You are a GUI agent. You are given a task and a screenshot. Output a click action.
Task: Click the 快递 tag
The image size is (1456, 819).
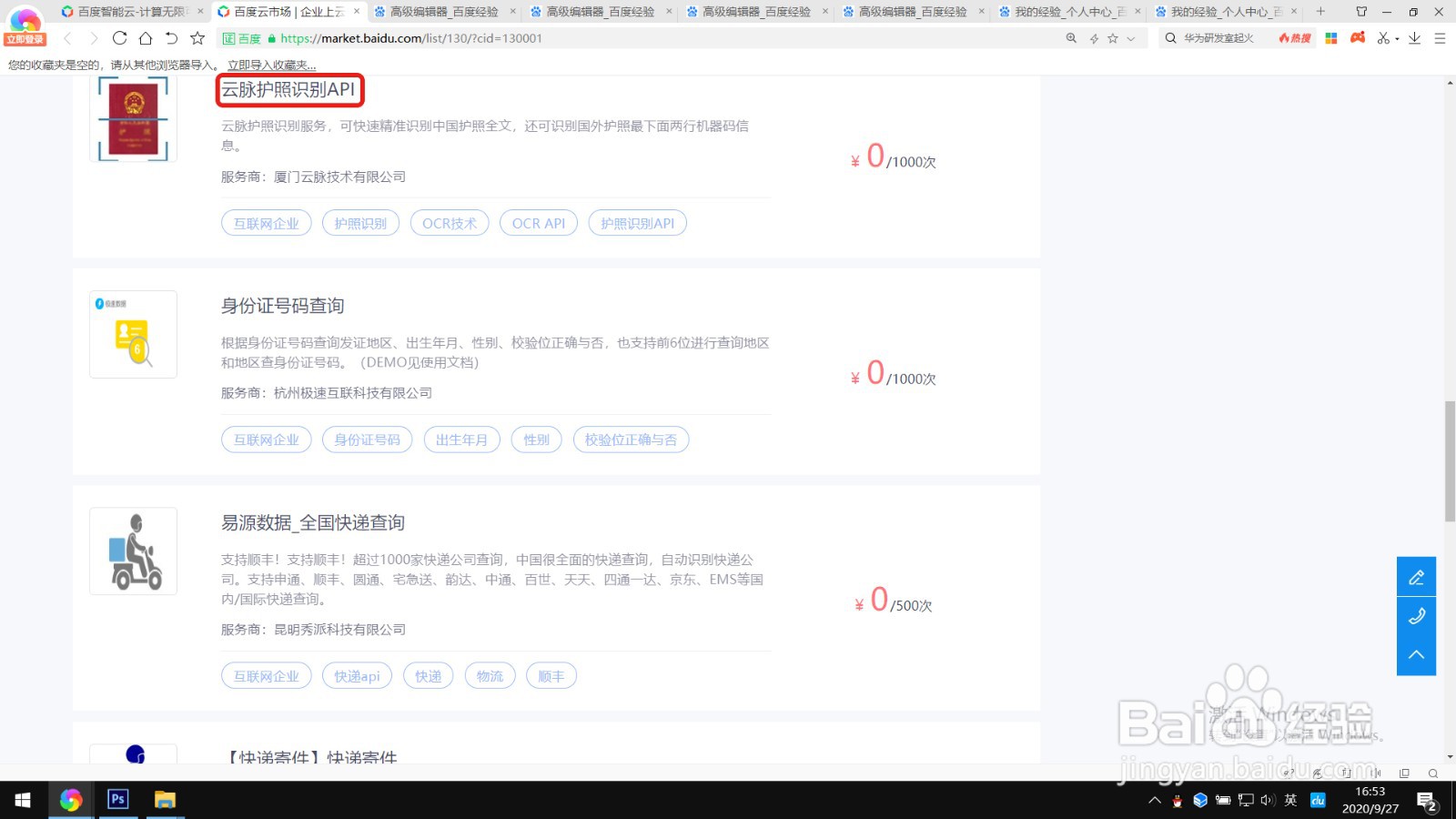click(x=429, y=676)
